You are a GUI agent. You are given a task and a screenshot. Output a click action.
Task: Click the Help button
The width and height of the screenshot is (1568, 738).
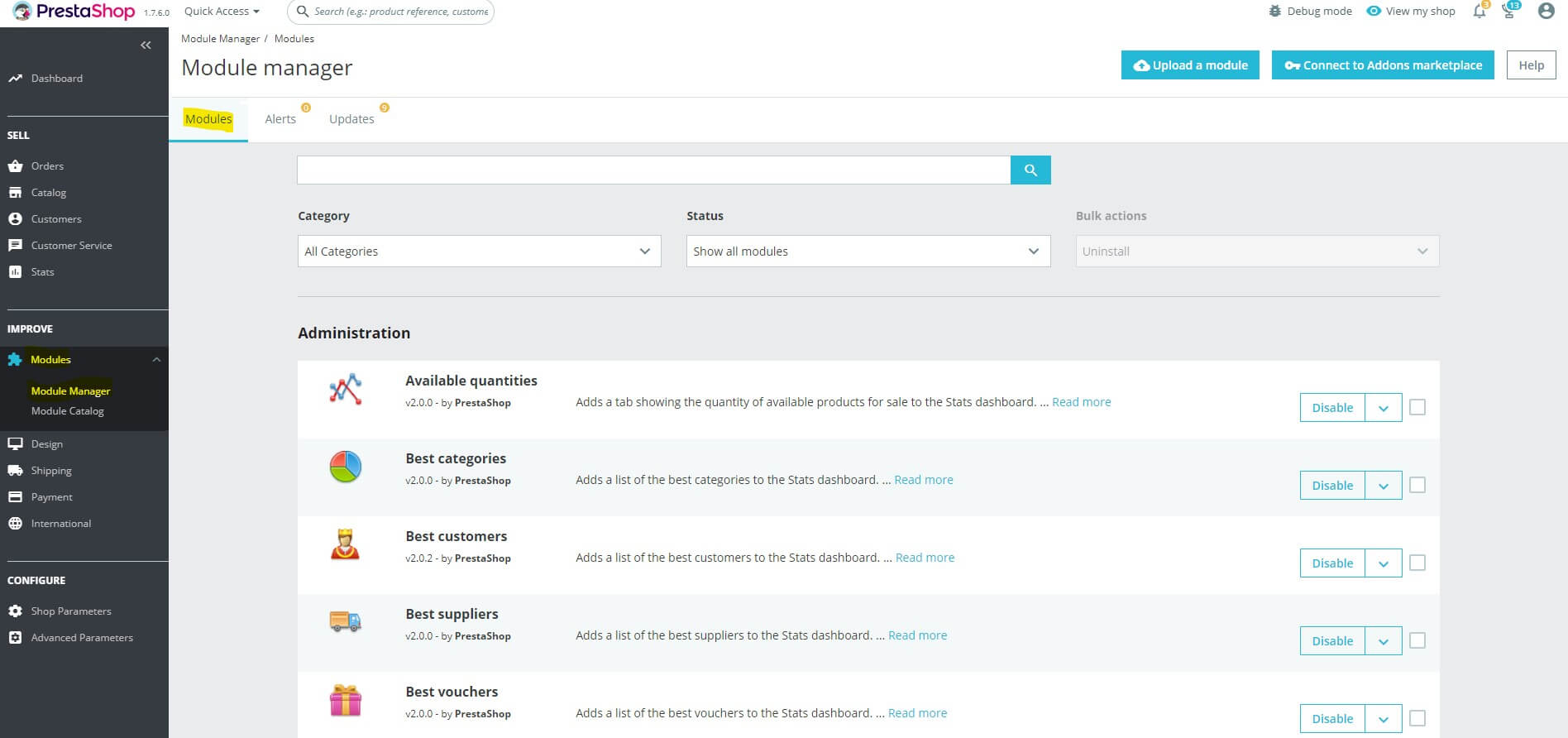(x=1531, y=65)
